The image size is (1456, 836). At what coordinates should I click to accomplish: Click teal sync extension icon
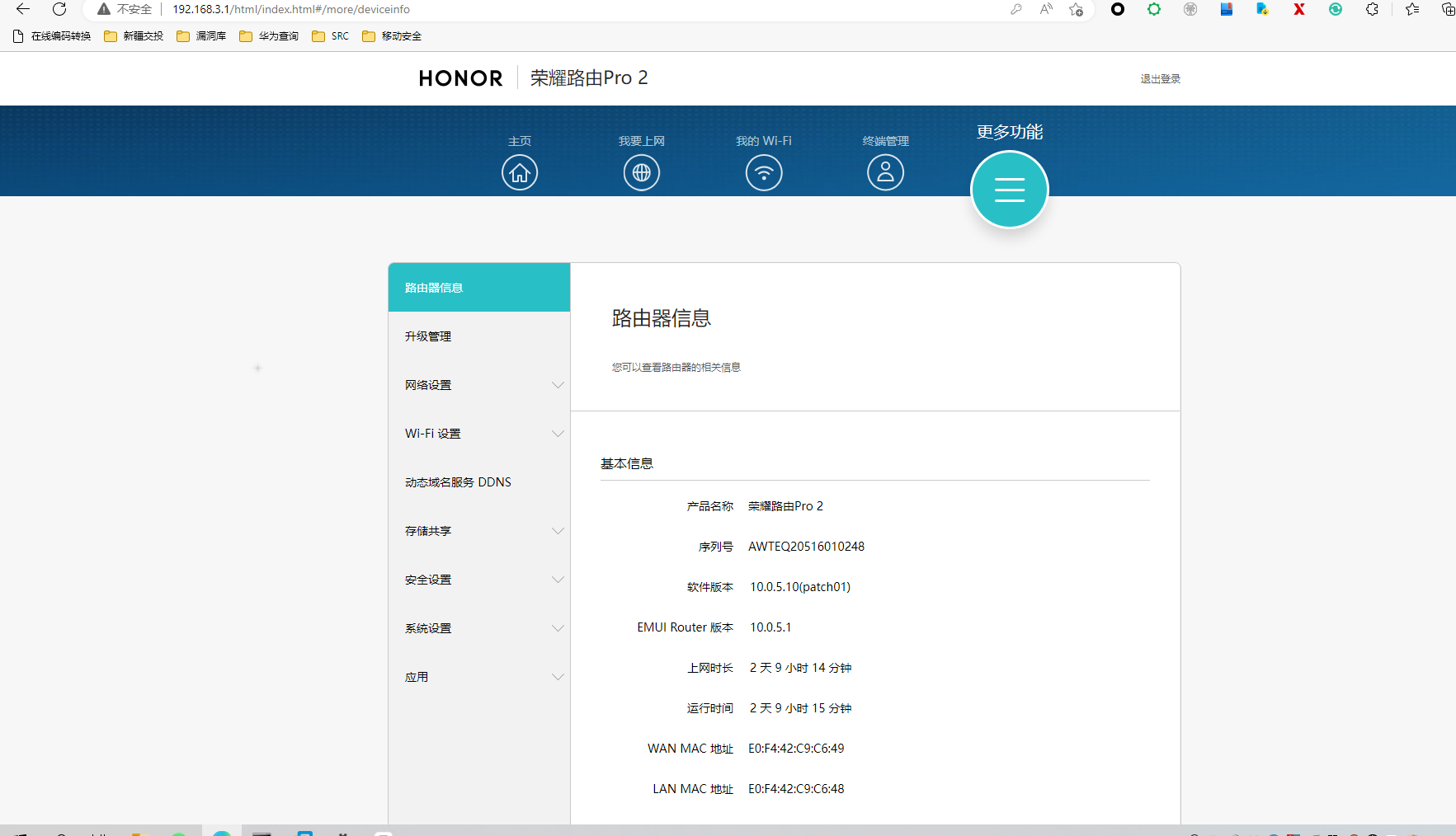1336,9
